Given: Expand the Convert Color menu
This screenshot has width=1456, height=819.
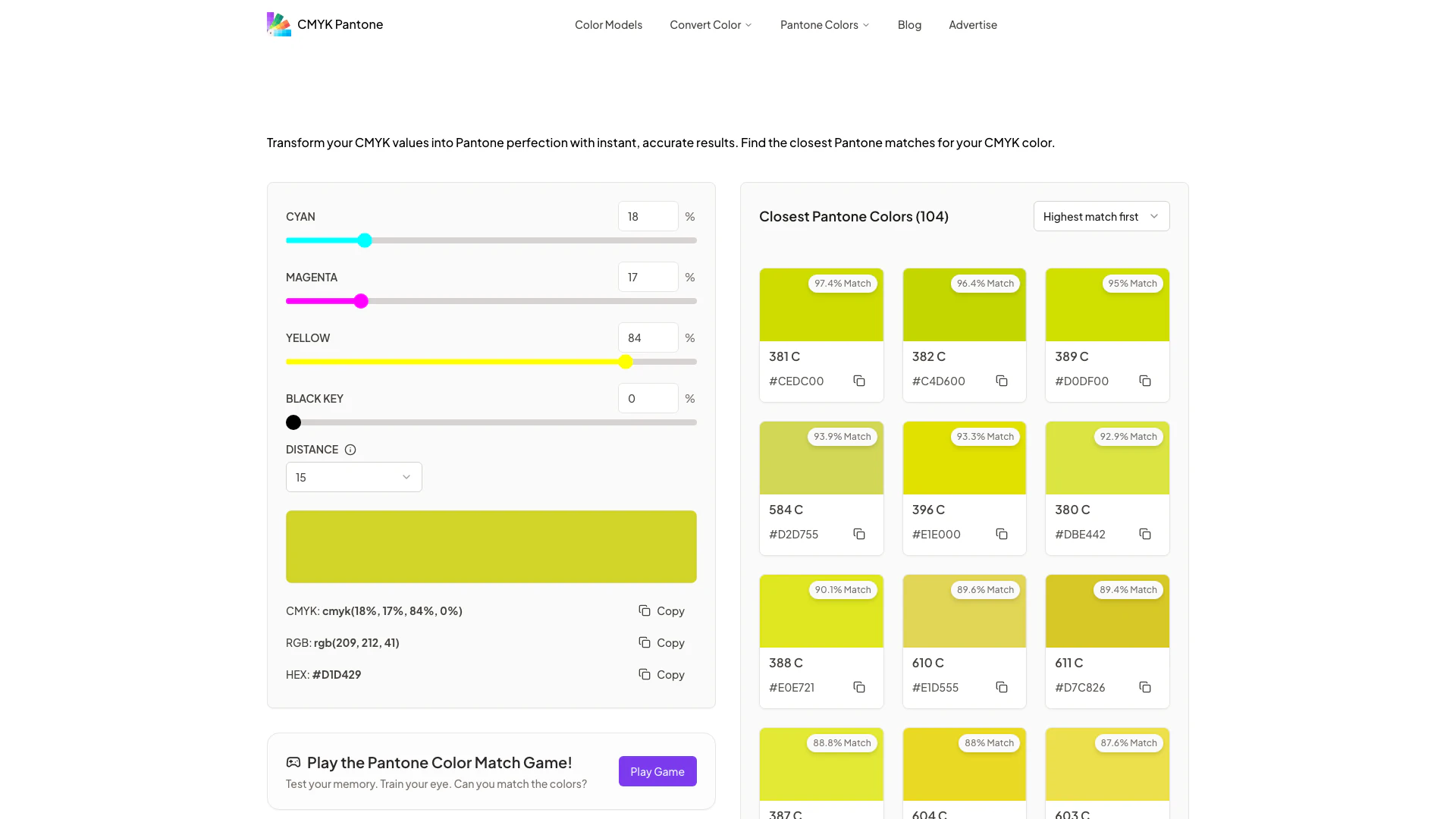Looking at the screenshot, I should click(711, 24).
